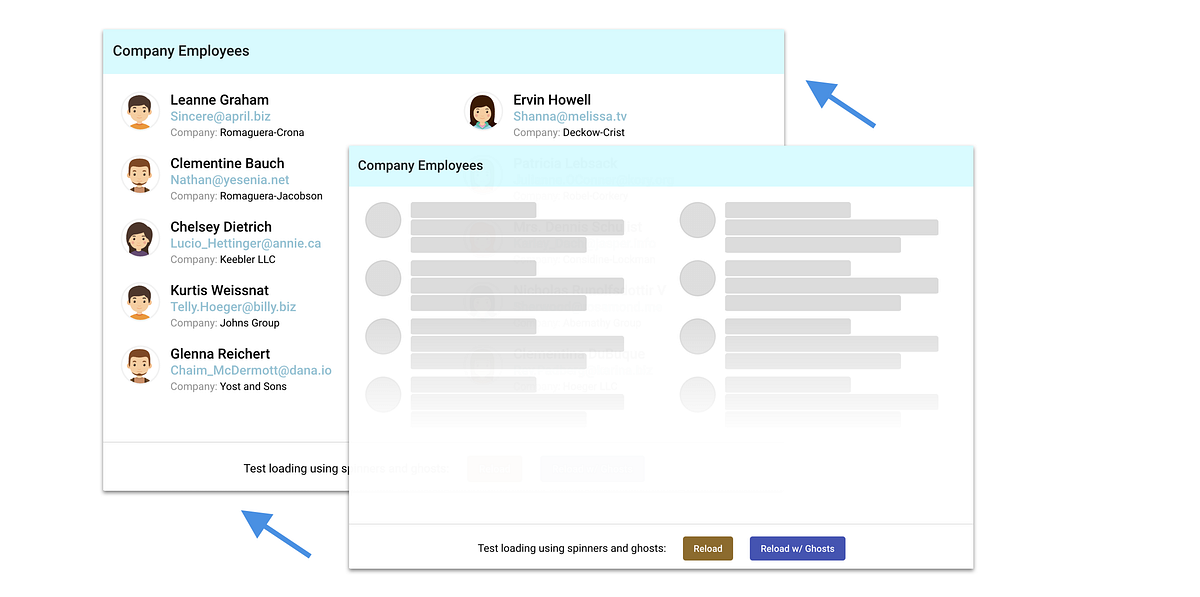Open Nathan@yesenia.net email address
The image size is (1200, 597).
tap(230, 180)
